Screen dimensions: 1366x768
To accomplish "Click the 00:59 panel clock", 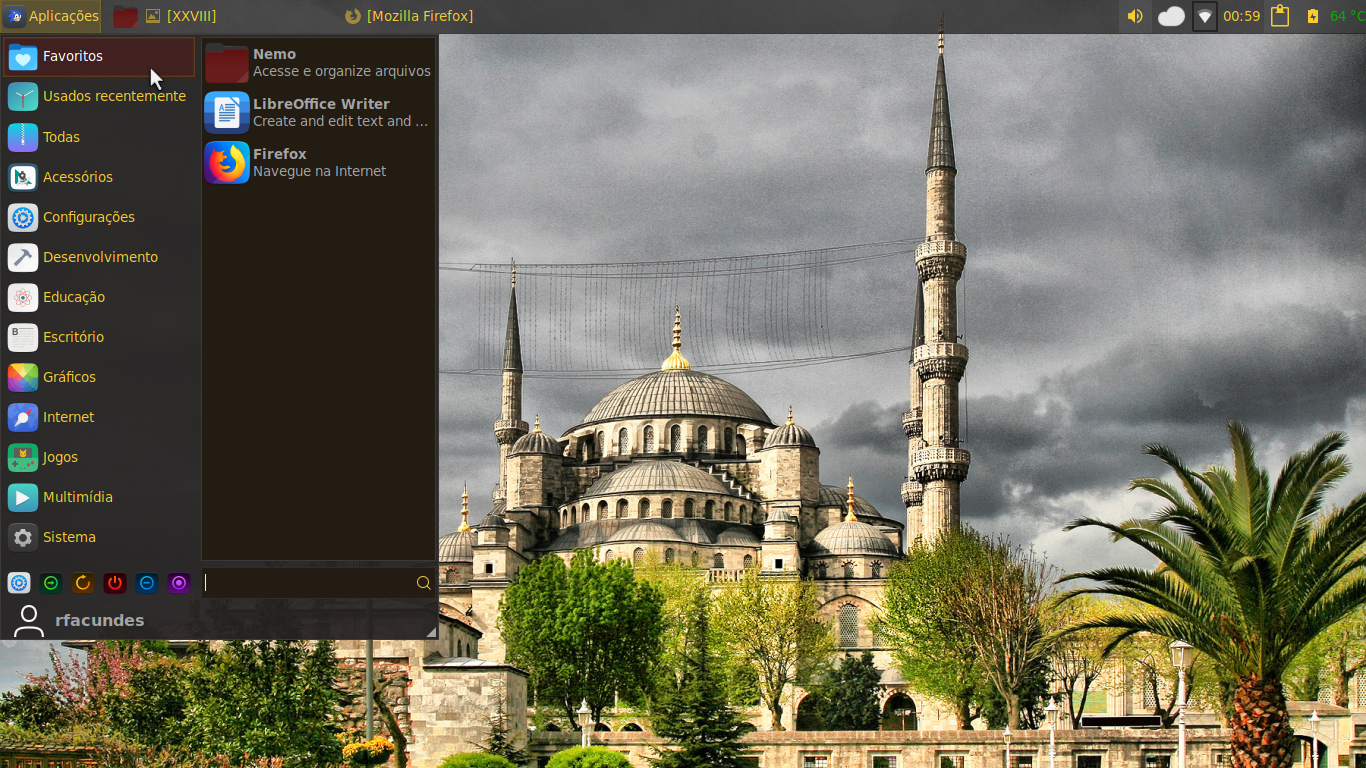I will [x=1242, y=16].
